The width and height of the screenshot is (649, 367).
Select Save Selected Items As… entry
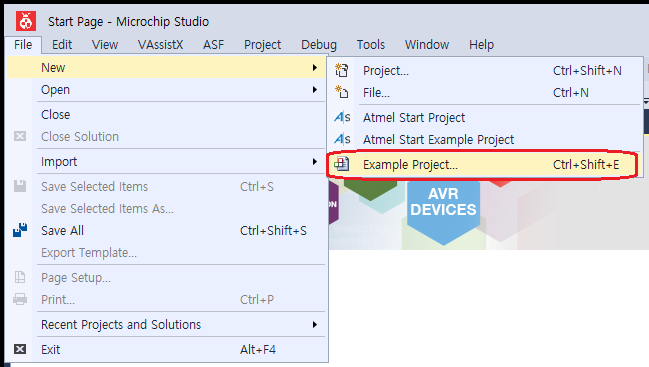click(x=166, y=208)
